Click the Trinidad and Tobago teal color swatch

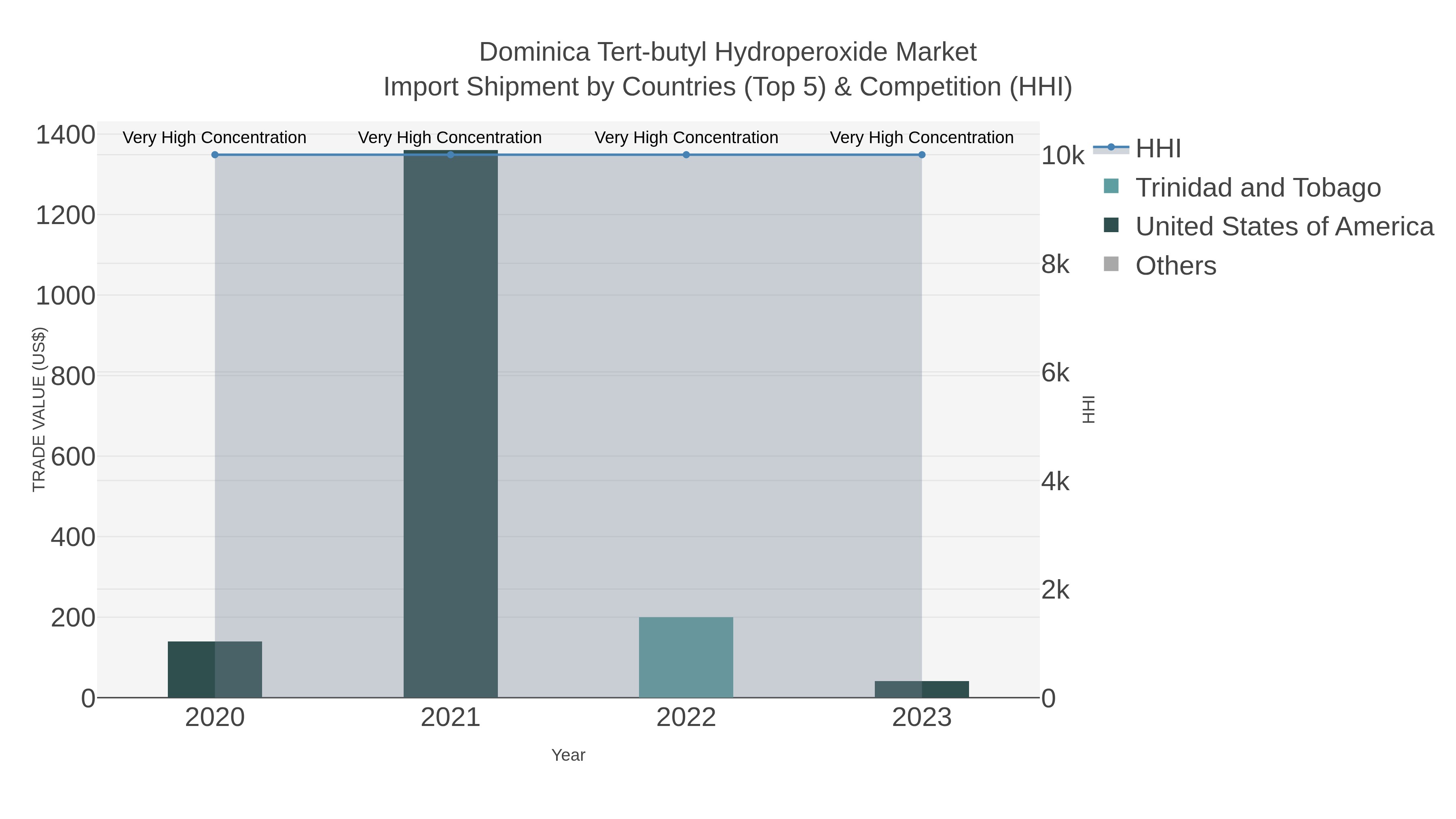coord(1111,186)
